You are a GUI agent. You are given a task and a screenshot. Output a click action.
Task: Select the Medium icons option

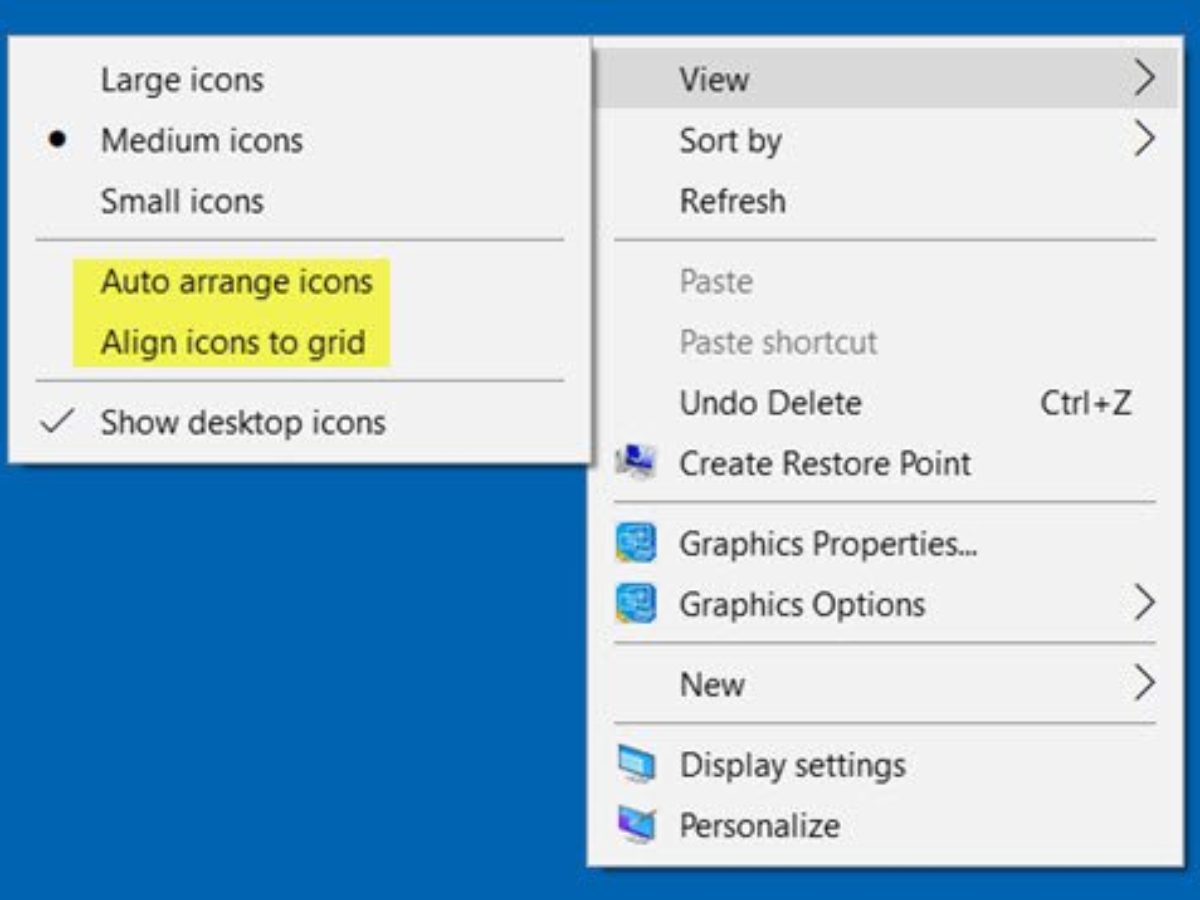(x=201, y=140)
